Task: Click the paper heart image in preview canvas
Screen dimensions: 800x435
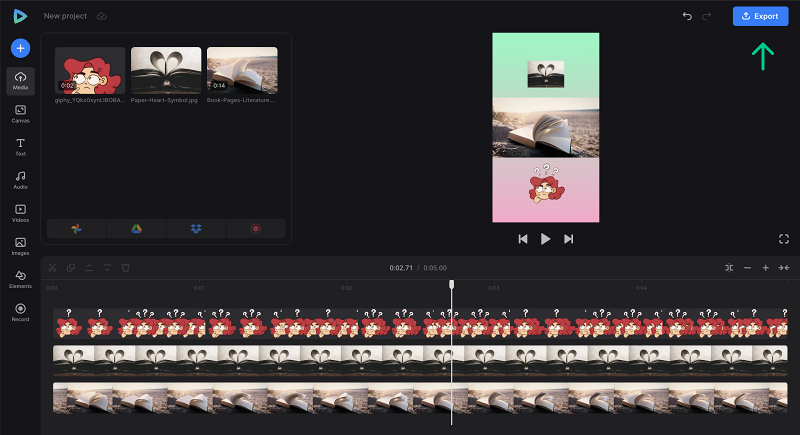Action: click(x=545, y=74)
